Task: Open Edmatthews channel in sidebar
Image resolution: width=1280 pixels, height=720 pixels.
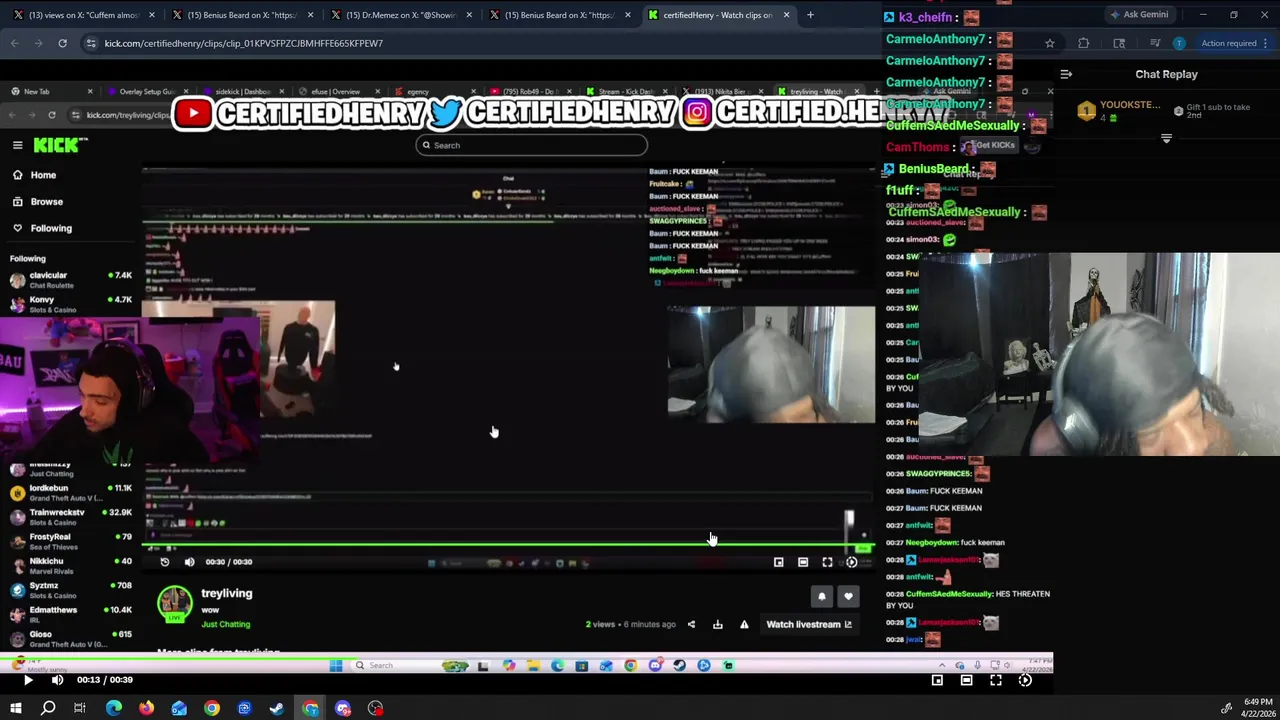Action: click(70, 614)
